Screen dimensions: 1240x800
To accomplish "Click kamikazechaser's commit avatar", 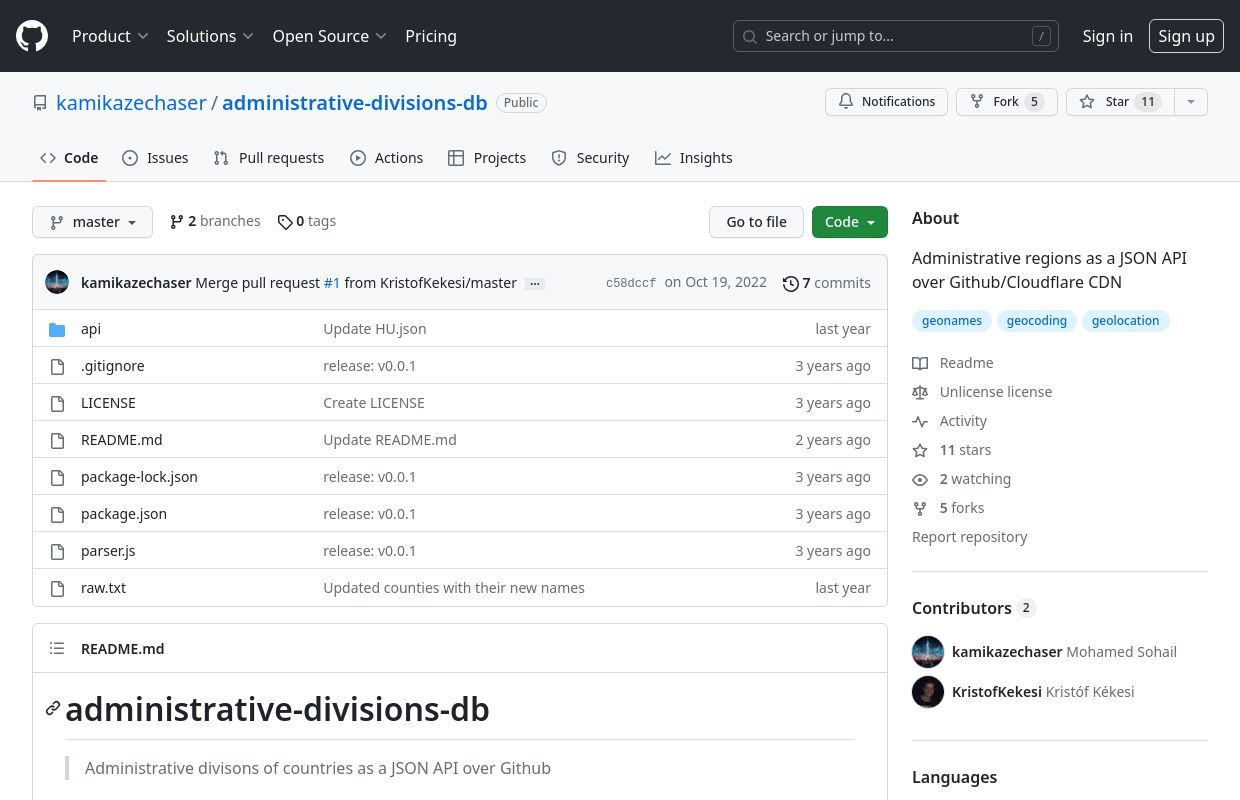I will coord(57,282).
